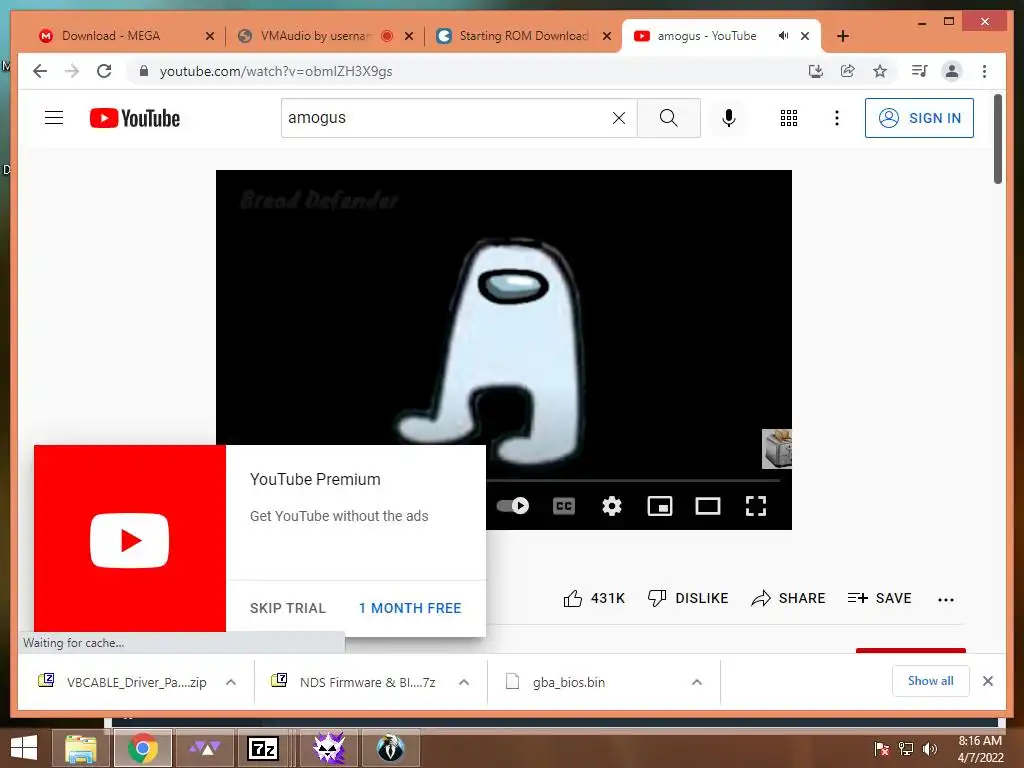Screen dimensions: 1024x768
Task: Enable the miniplayer
Action: (x=660, y=506)
